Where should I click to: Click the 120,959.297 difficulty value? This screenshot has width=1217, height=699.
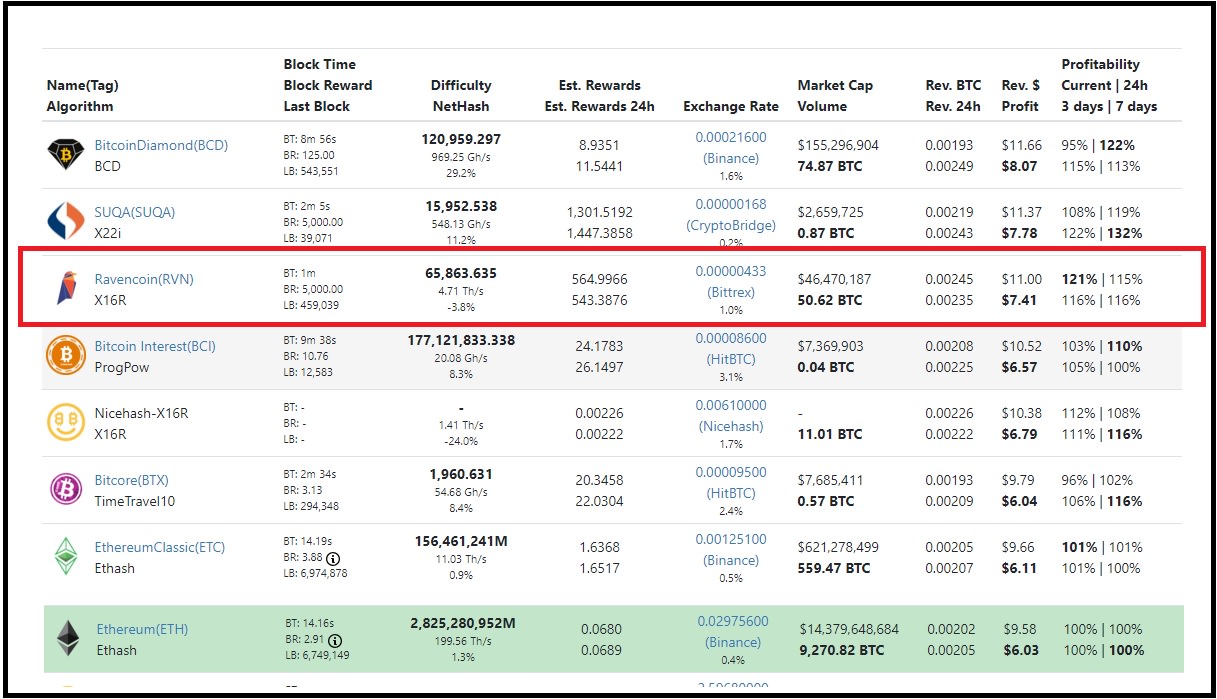point(461,139)
